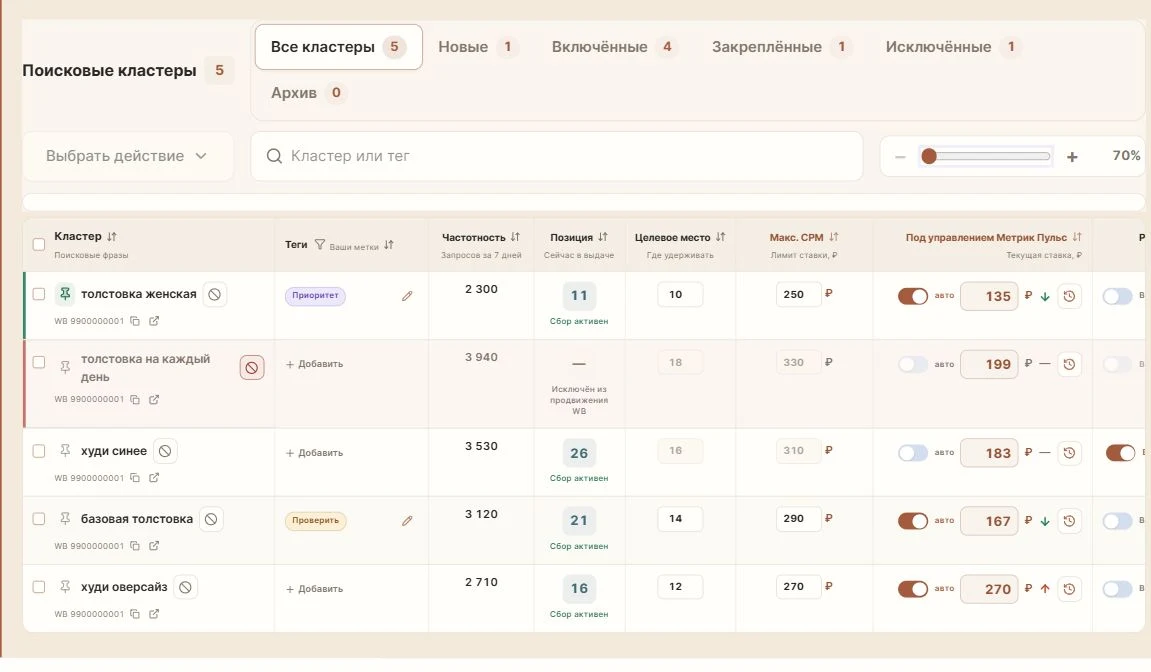Click the zoom slider handle
Screen dimensions: 1151x672
(x=929, y=156)
